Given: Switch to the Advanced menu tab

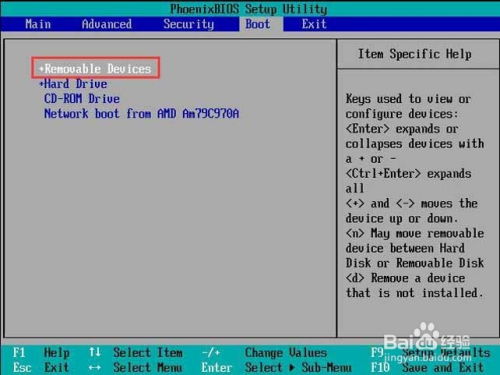Looking at the screenshot, I should click(x=107, y=24).
